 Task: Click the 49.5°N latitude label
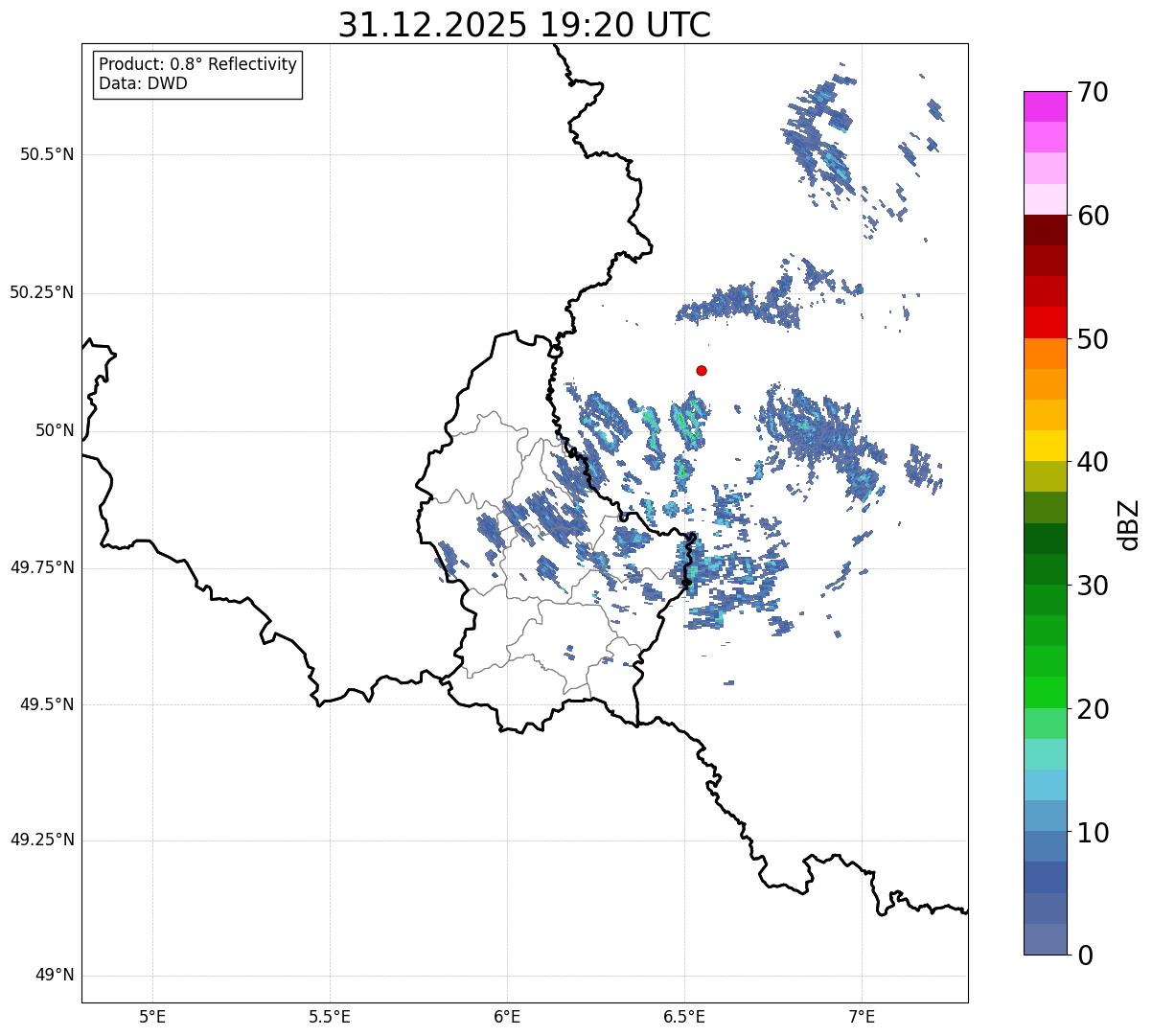pyautogui.click(x=47, y=704)
